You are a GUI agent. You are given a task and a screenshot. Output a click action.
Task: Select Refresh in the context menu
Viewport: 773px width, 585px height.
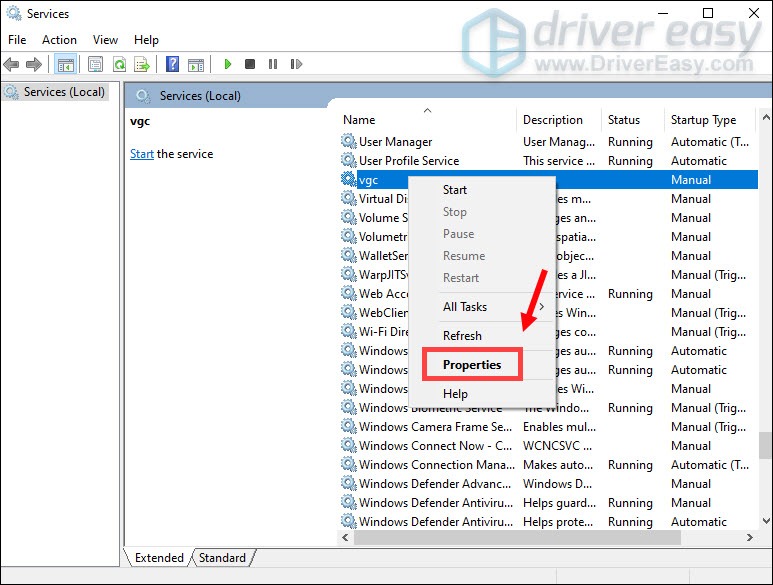click(x=462, y=336)
